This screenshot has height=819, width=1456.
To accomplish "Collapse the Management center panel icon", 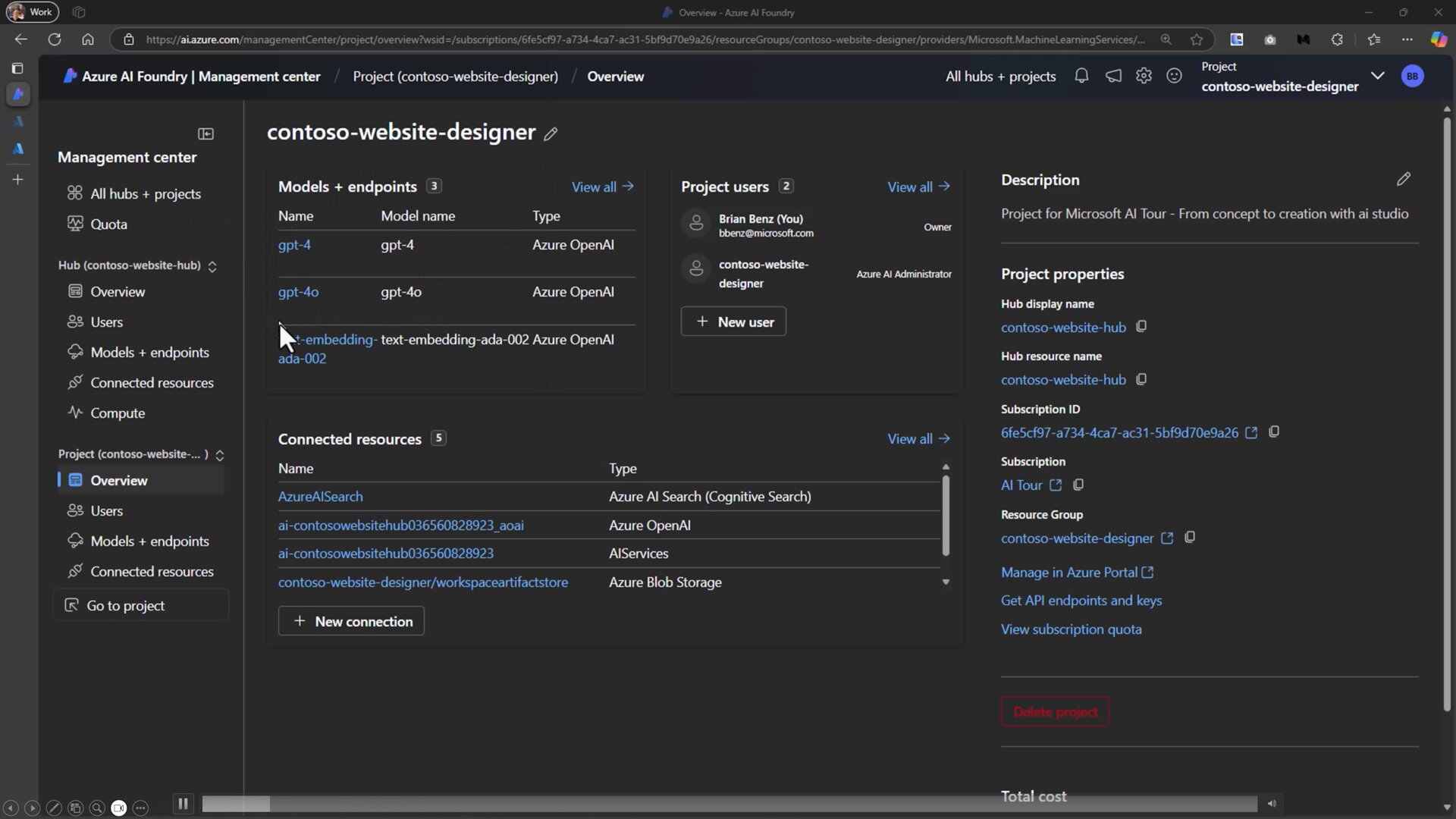I will (206, 133).
